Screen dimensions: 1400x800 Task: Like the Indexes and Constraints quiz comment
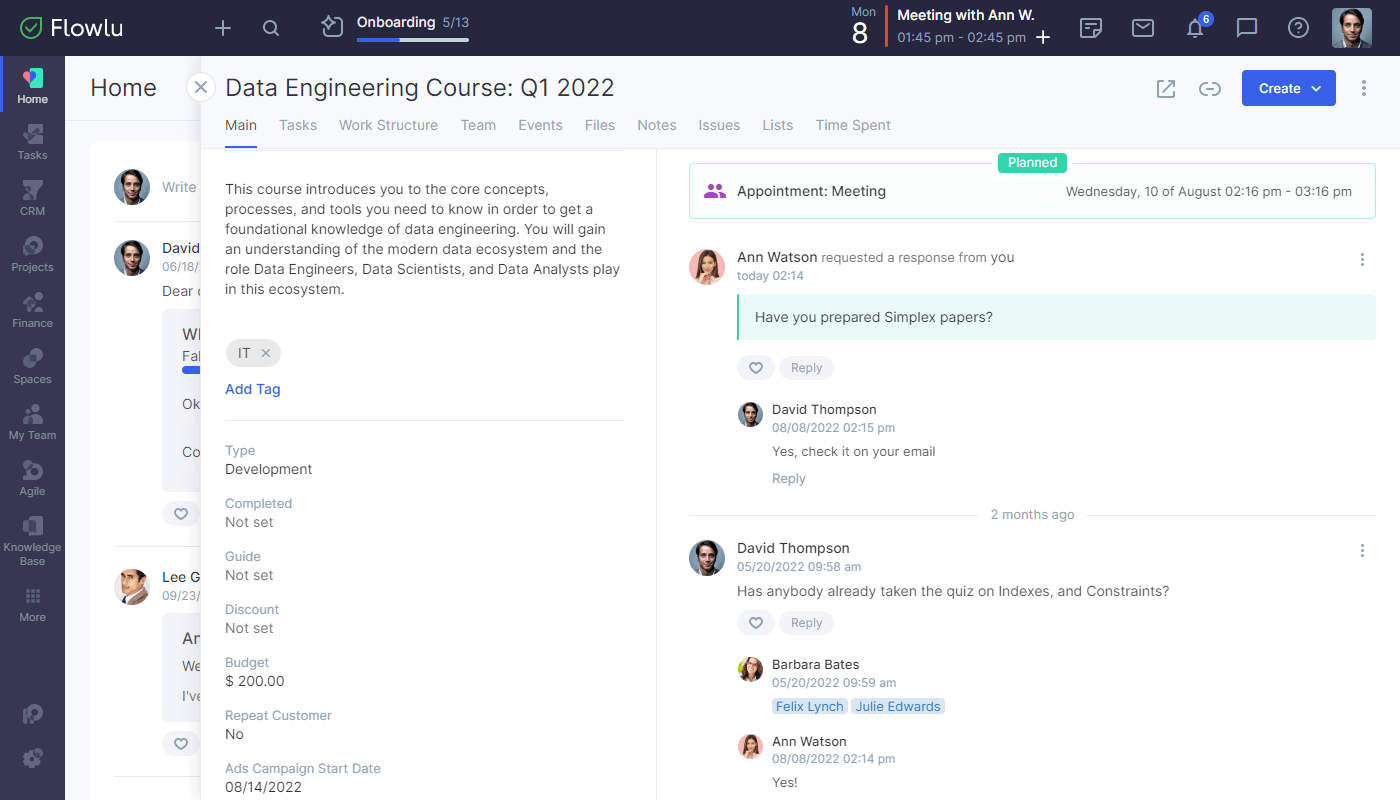click(x=756, y=623)
